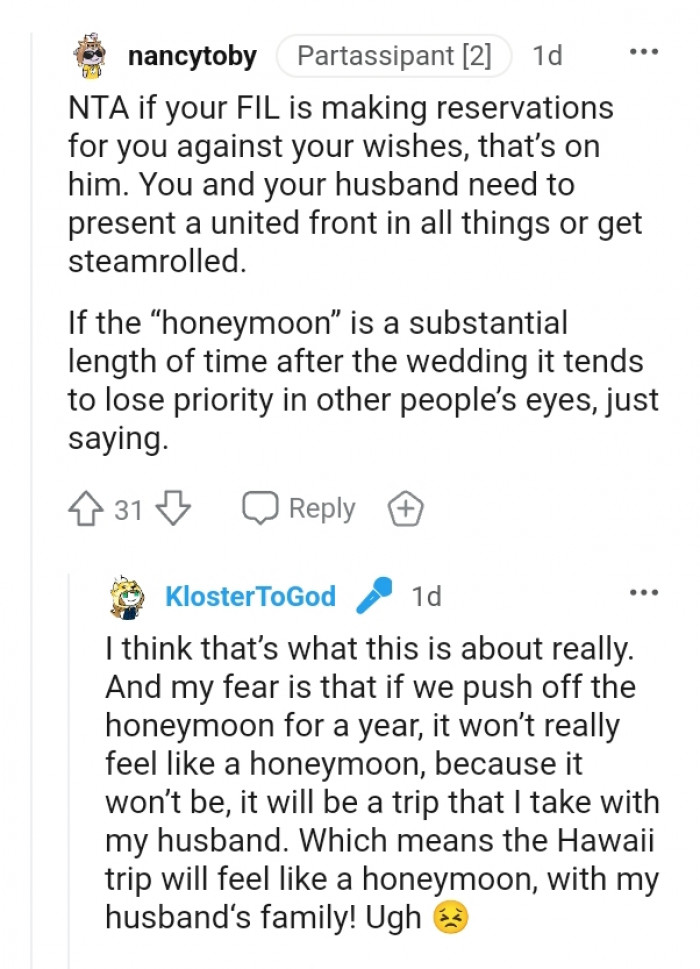This screenshot has width=700, height=969.
Task: Upvote nancytoby's comment
Action: [x=85, y=510]
